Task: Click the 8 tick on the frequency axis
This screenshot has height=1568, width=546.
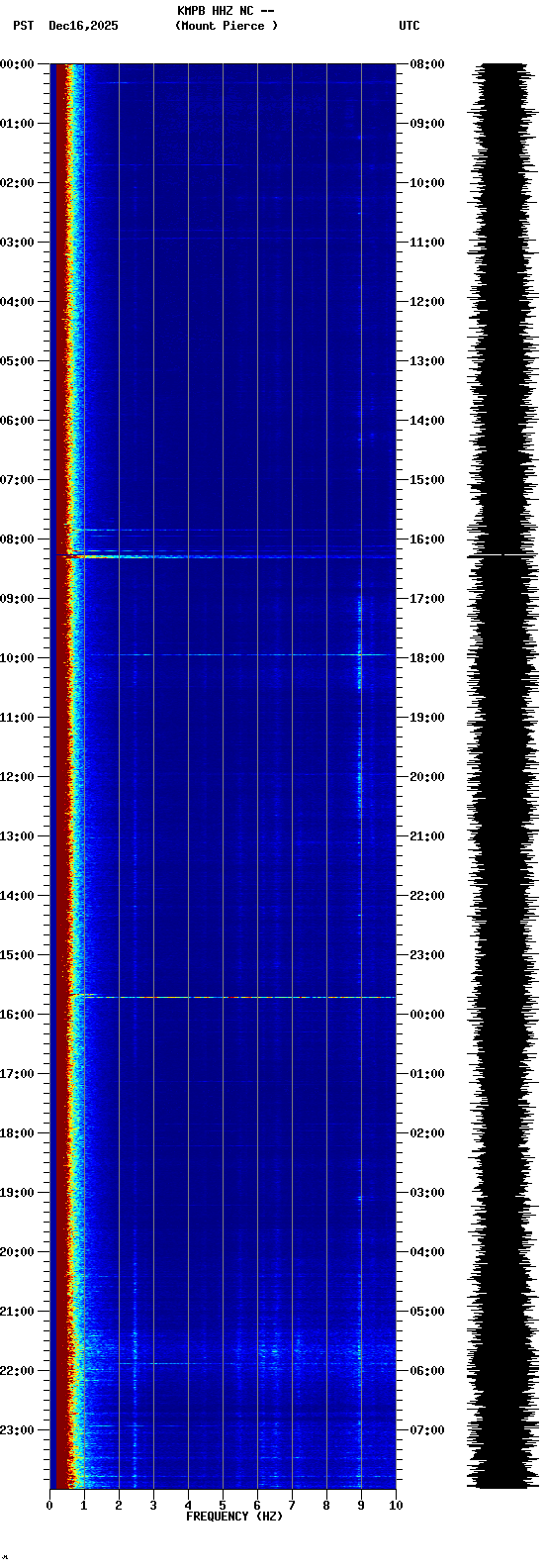Action: [326, 1506]
